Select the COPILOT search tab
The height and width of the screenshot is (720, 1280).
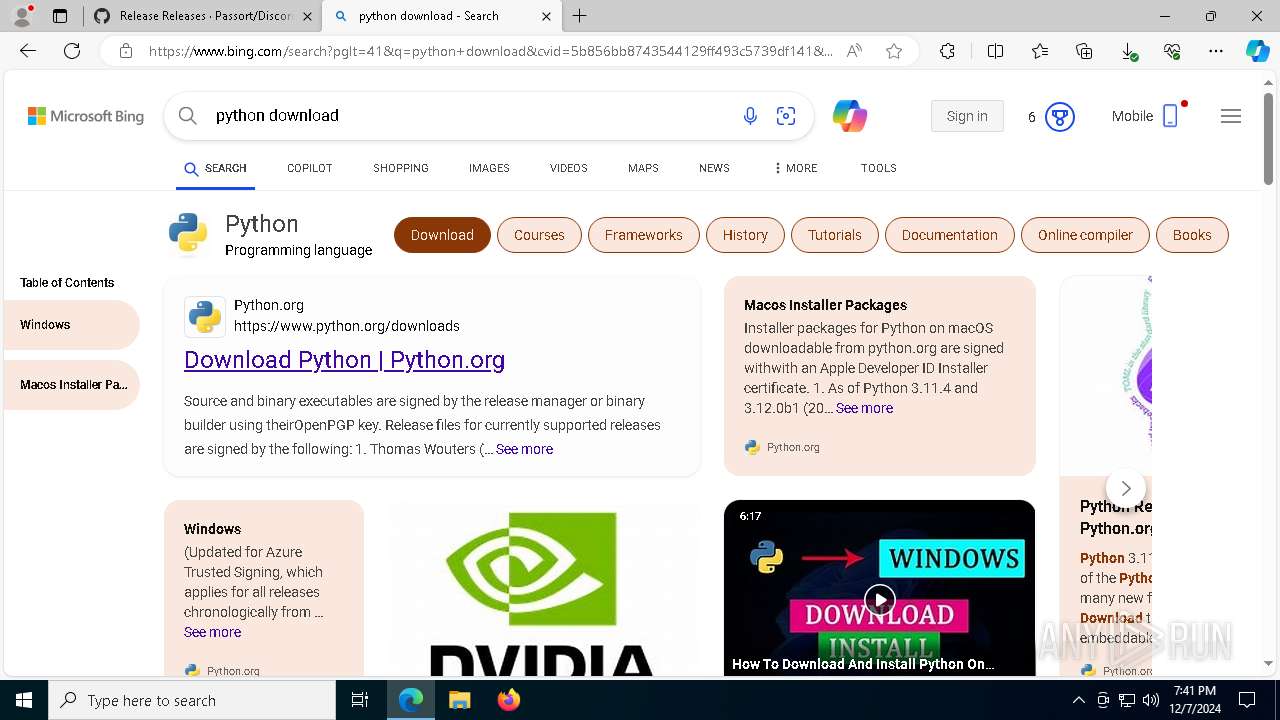pos(309,168)
